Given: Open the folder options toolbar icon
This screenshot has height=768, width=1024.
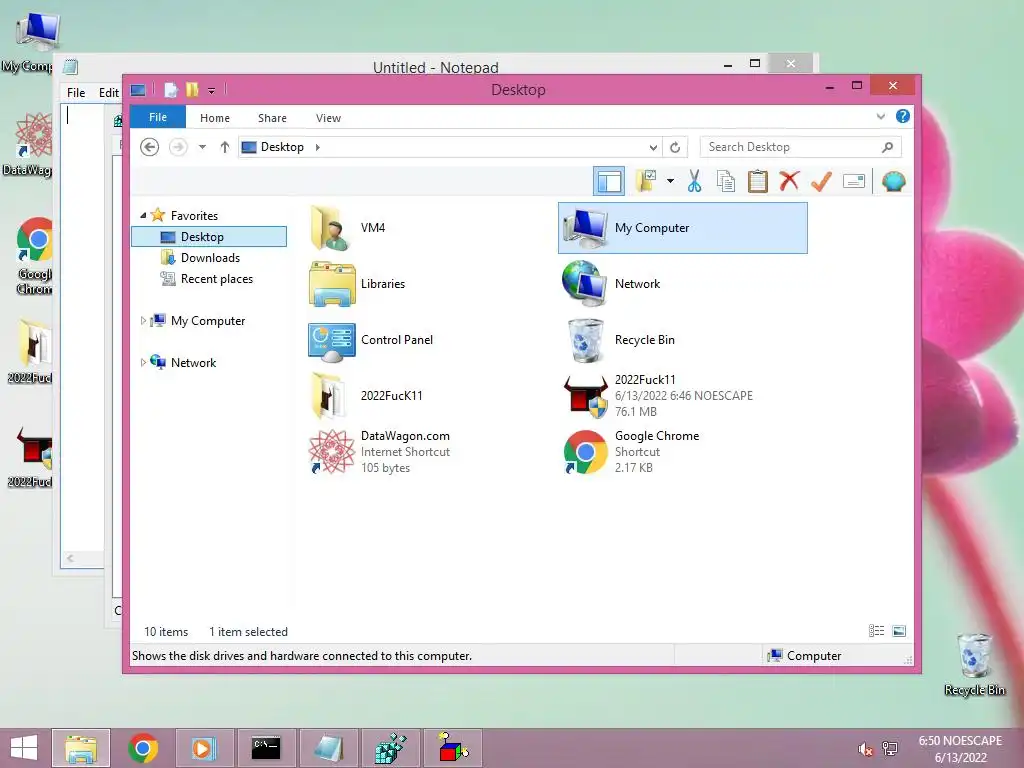Looking at the screenshot, I should point(647,181).
